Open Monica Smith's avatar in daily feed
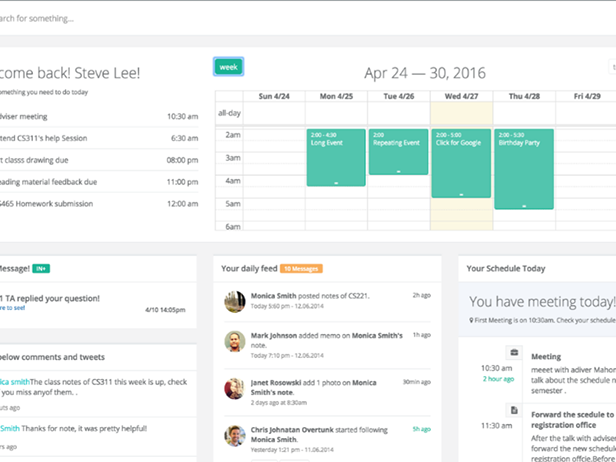 pyautogui.click(x=235, y=302)
